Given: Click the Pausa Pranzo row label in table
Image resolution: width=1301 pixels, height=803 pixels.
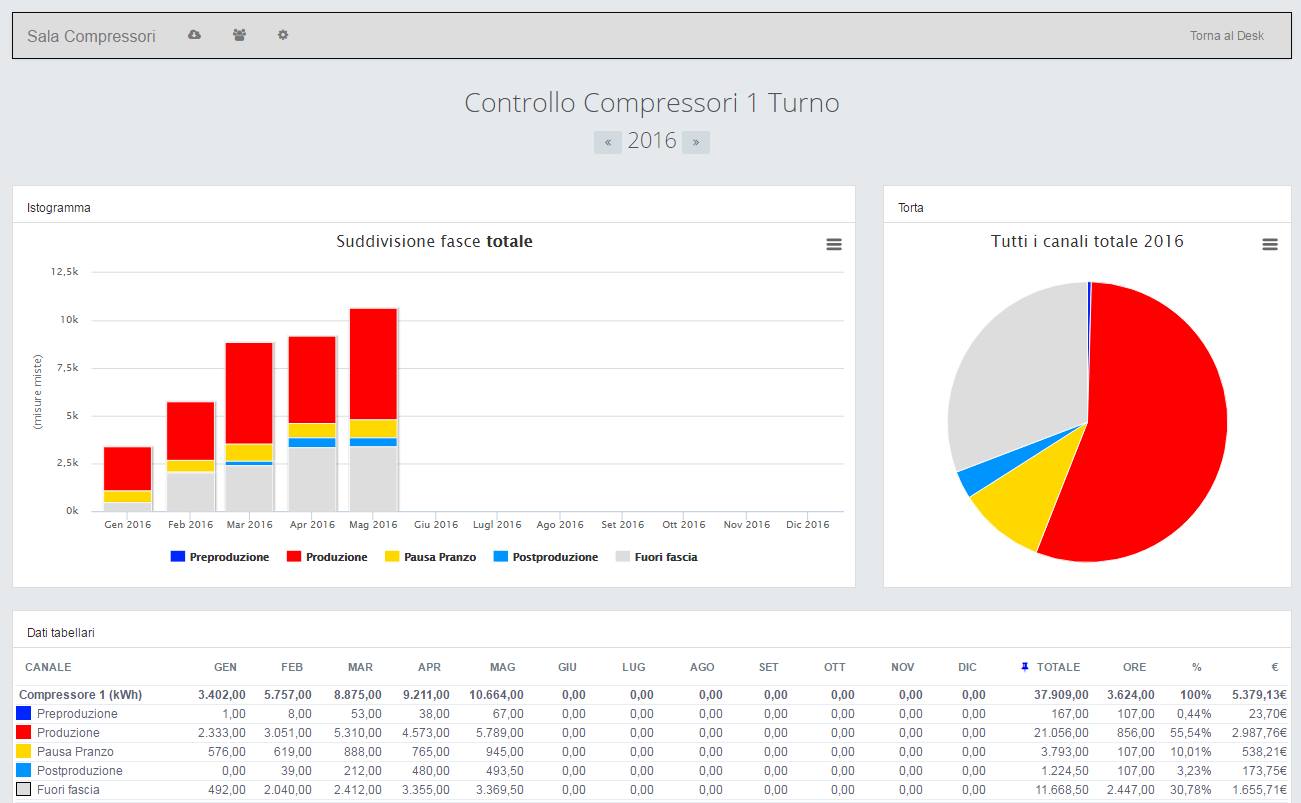Looking at the screenshot, I should [x=75, y=752].
